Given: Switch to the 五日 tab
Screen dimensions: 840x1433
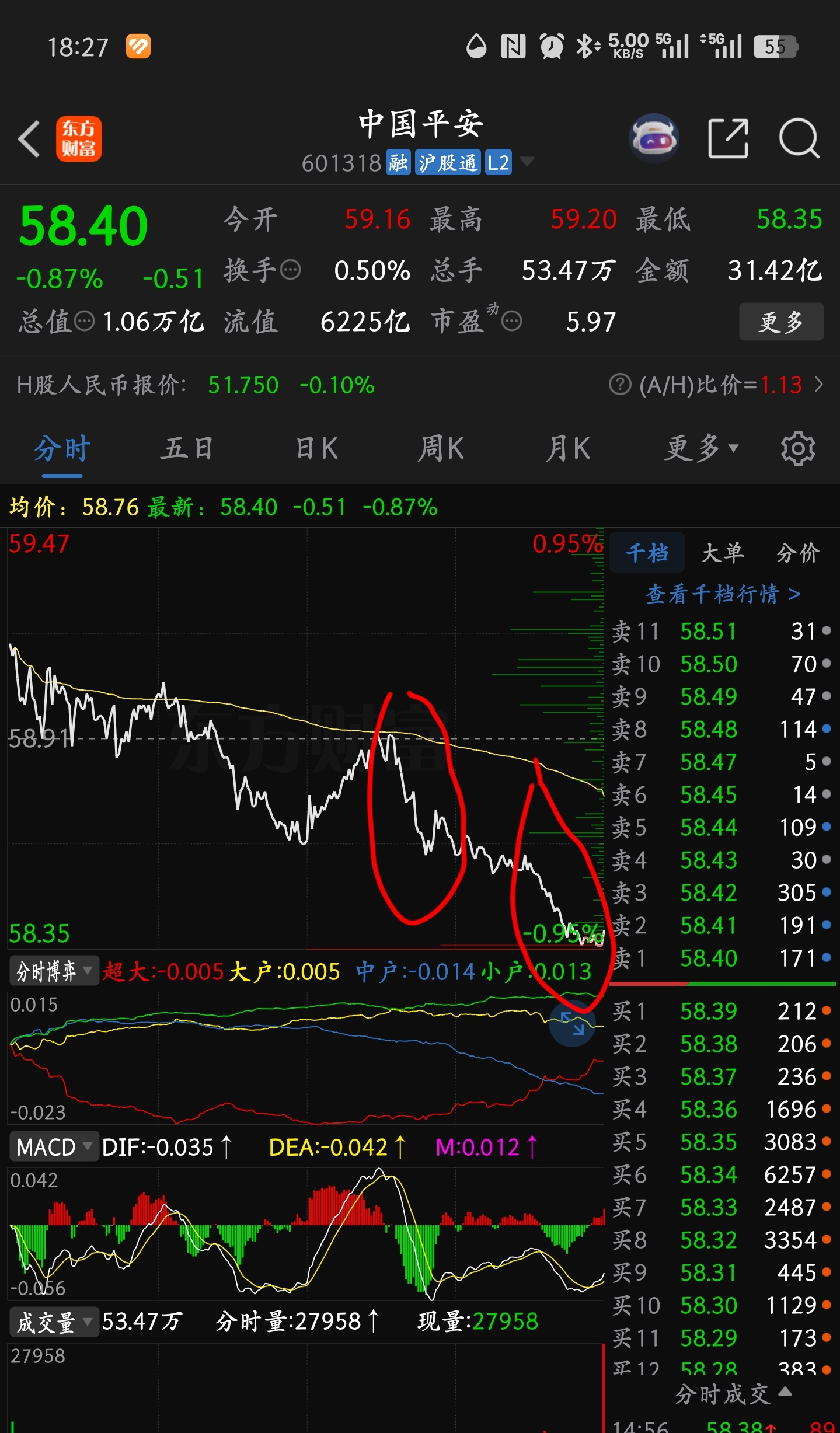Looking at the screenshot, I should click(x=187, y=448).
